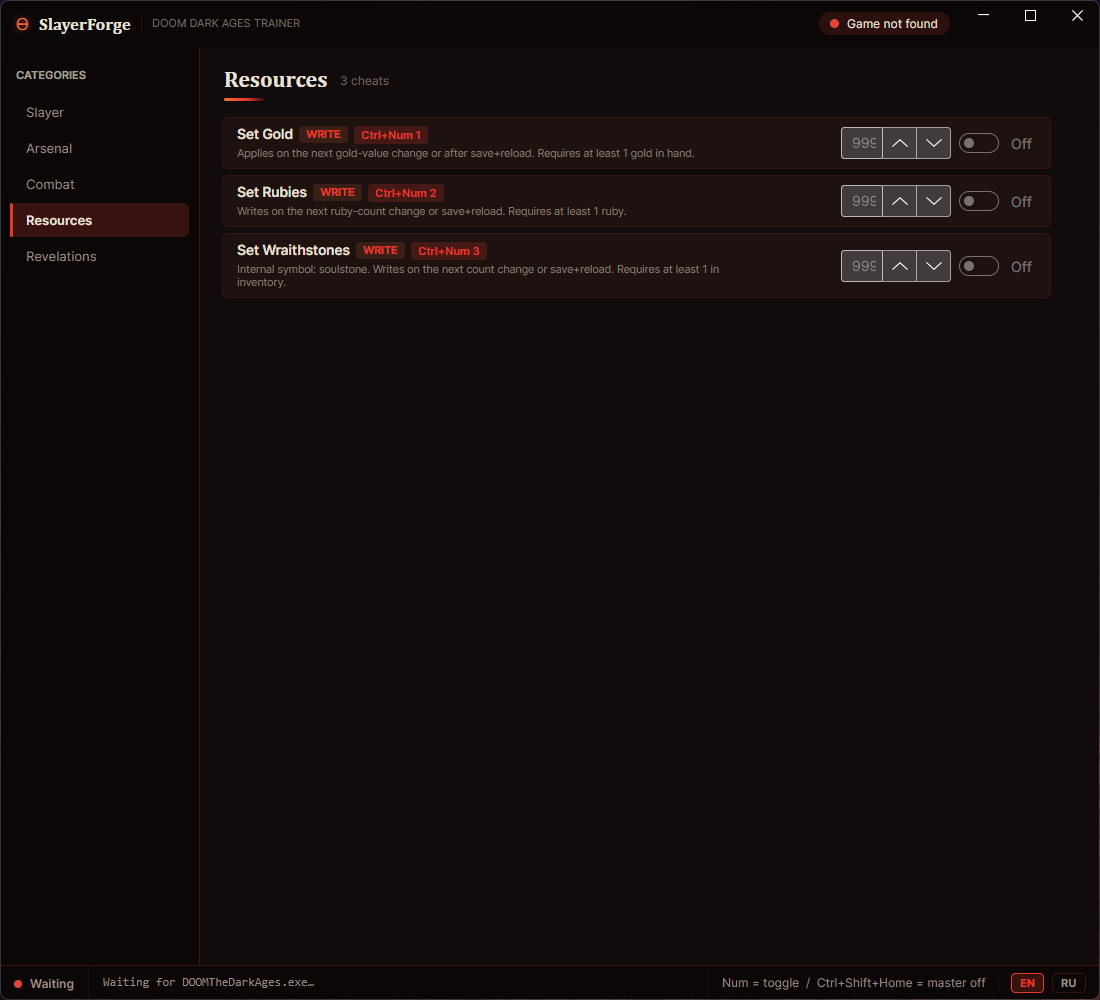Viewport: 1100px width, 1000px height.
Task: Turn on the Set Wraithstones switch
Action: coord(979,266)
